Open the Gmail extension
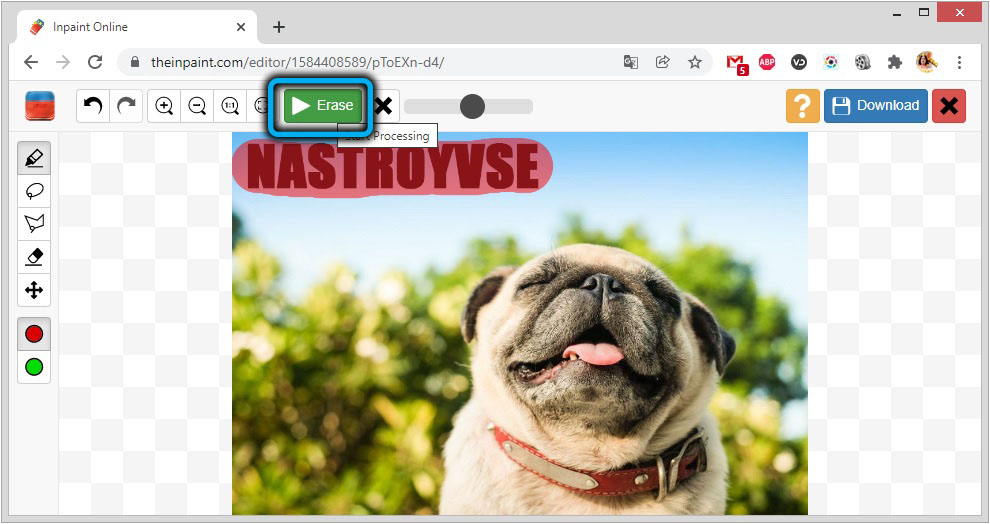Screen dimensions: 990x524 point(736,63)
